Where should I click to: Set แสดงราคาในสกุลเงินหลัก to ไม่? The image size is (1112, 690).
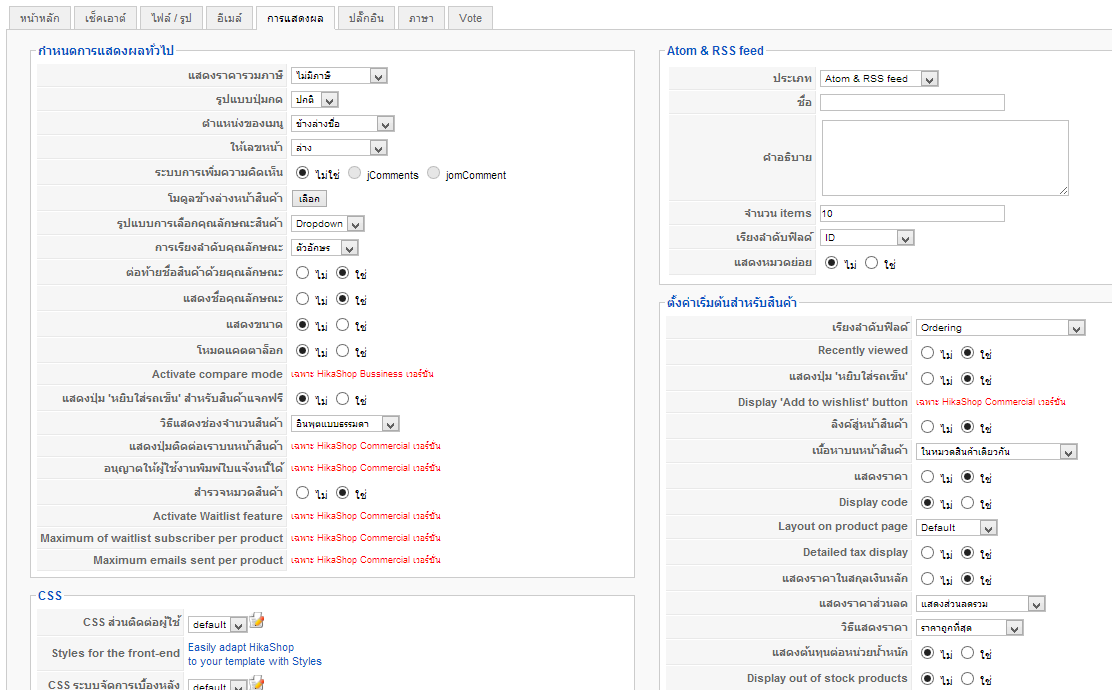point(927,579)
